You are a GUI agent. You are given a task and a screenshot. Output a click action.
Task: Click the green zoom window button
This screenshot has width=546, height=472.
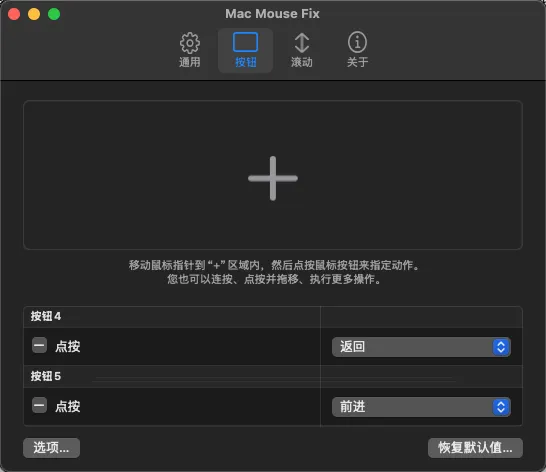(54, 14)
